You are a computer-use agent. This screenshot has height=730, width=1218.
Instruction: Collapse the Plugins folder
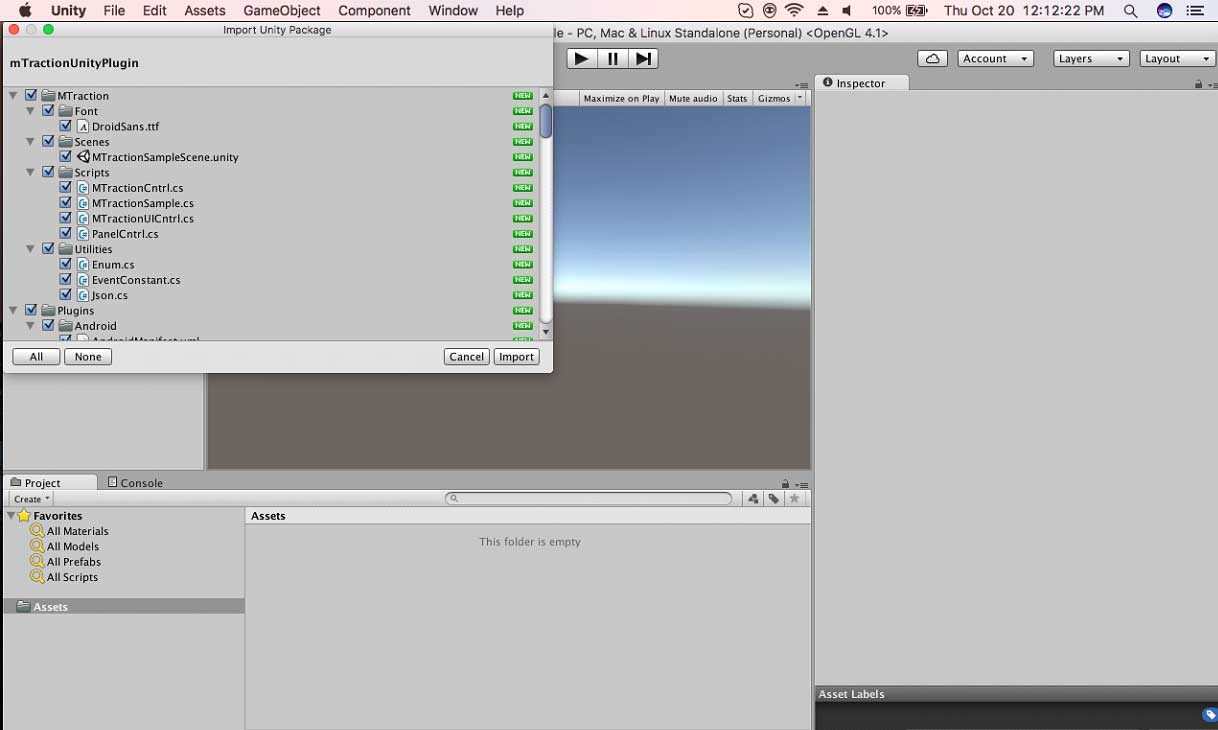click(13, 311)
